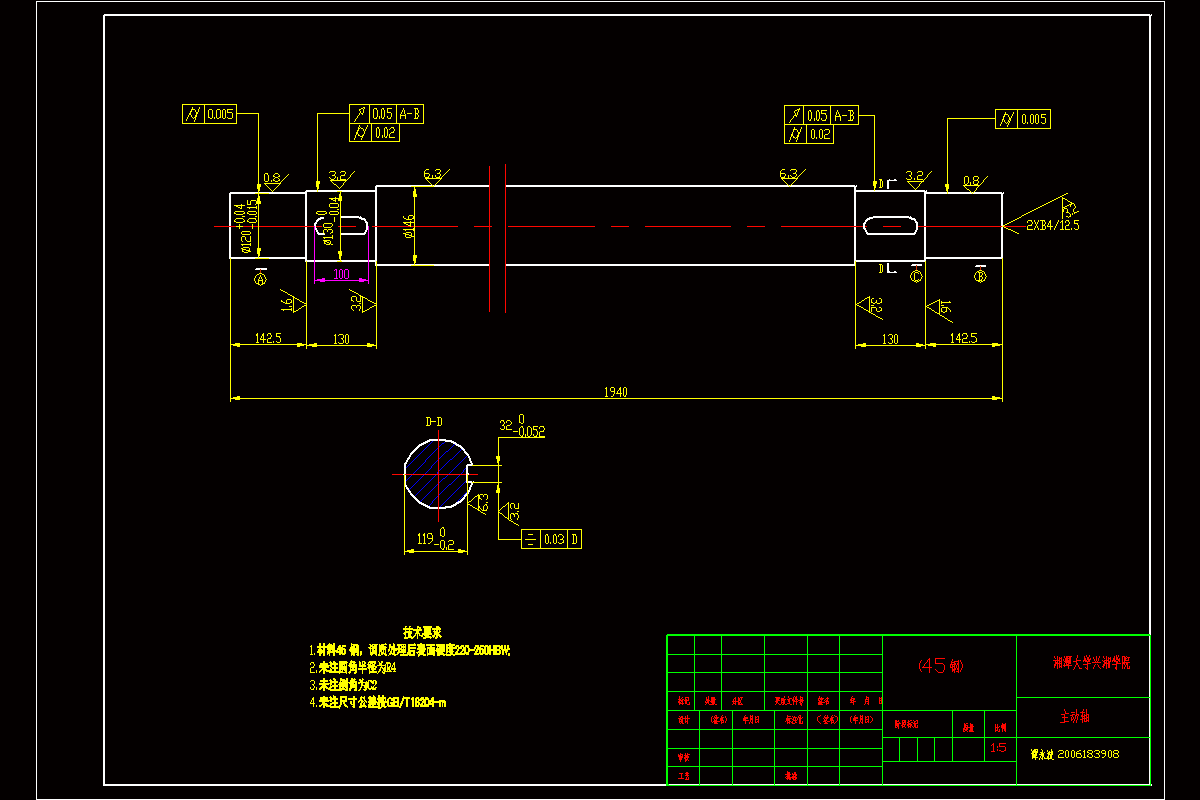Select the symmetry tolerance frame 0.03 D

[552, 539]
